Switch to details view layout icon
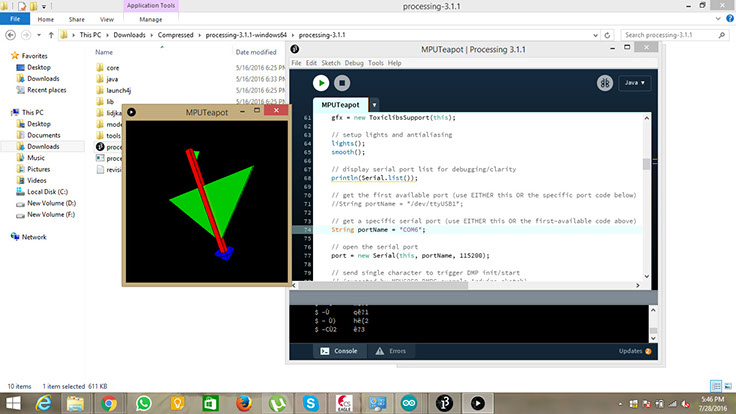Image resolution: width=736 pixels, height=414 pixels. (716, 386)
